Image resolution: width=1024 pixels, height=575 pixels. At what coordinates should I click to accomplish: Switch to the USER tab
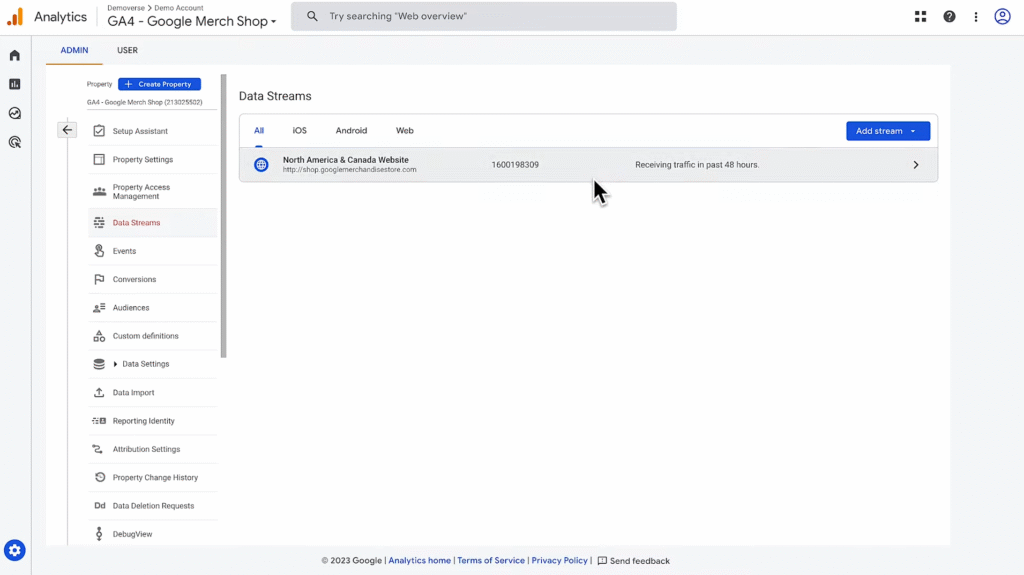(127, 50)
